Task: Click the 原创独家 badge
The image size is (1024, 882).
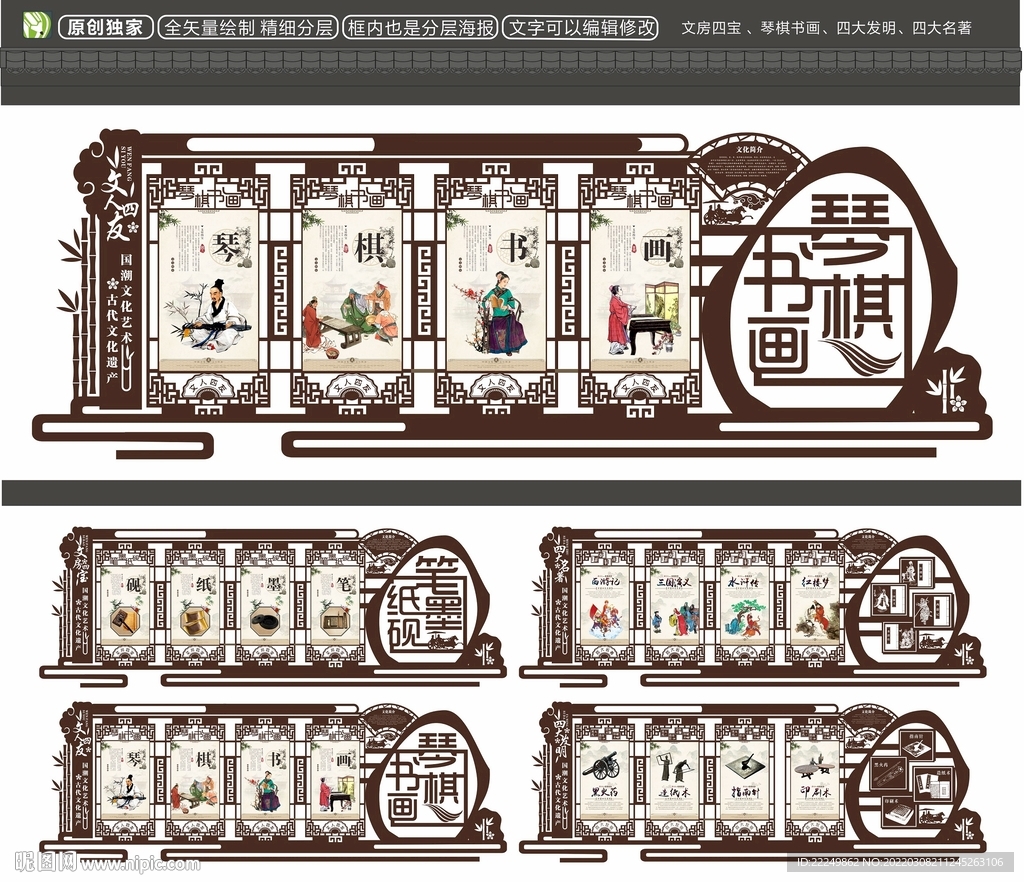Action: (x=105, y=27)
